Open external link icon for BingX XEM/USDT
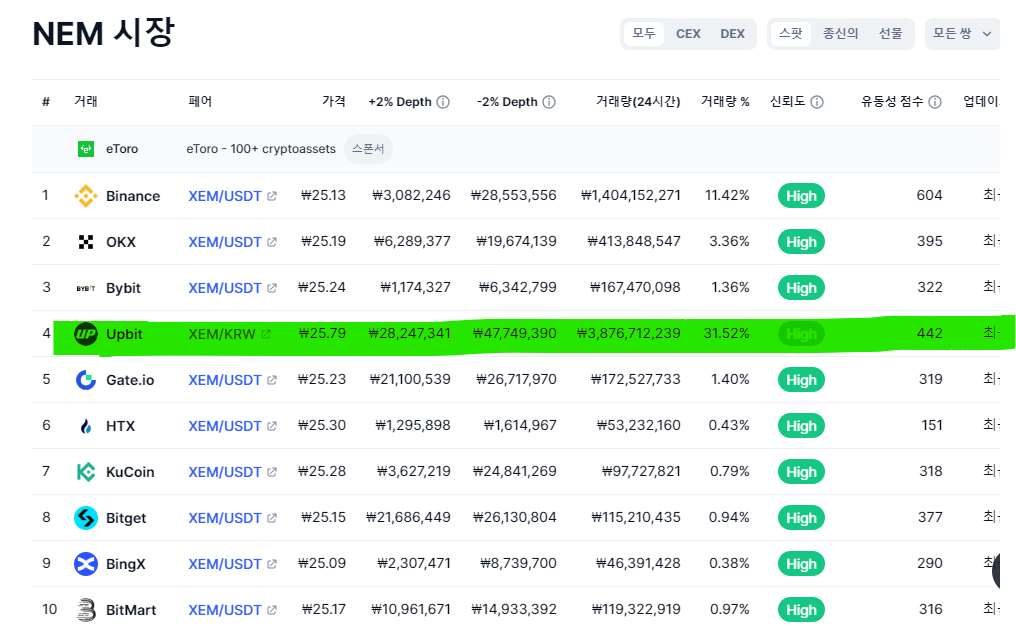The image size is (1016, 632). (272, 564)
